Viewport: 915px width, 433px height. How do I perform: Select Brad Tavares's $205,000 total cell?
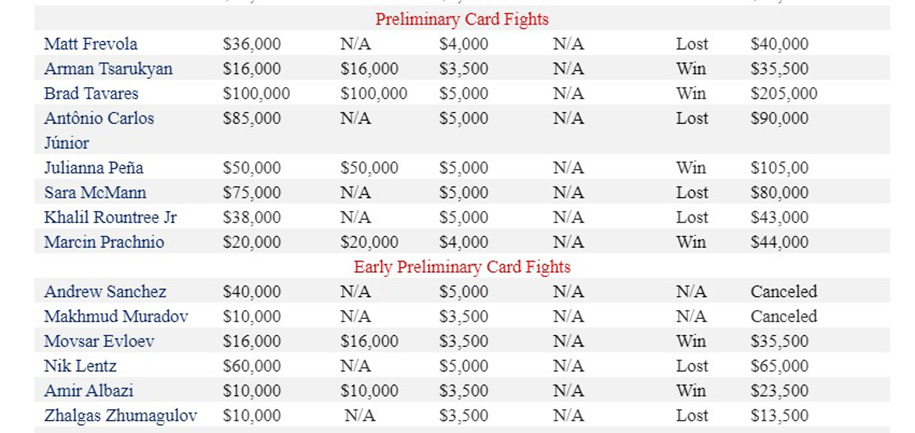pos(784,93)
